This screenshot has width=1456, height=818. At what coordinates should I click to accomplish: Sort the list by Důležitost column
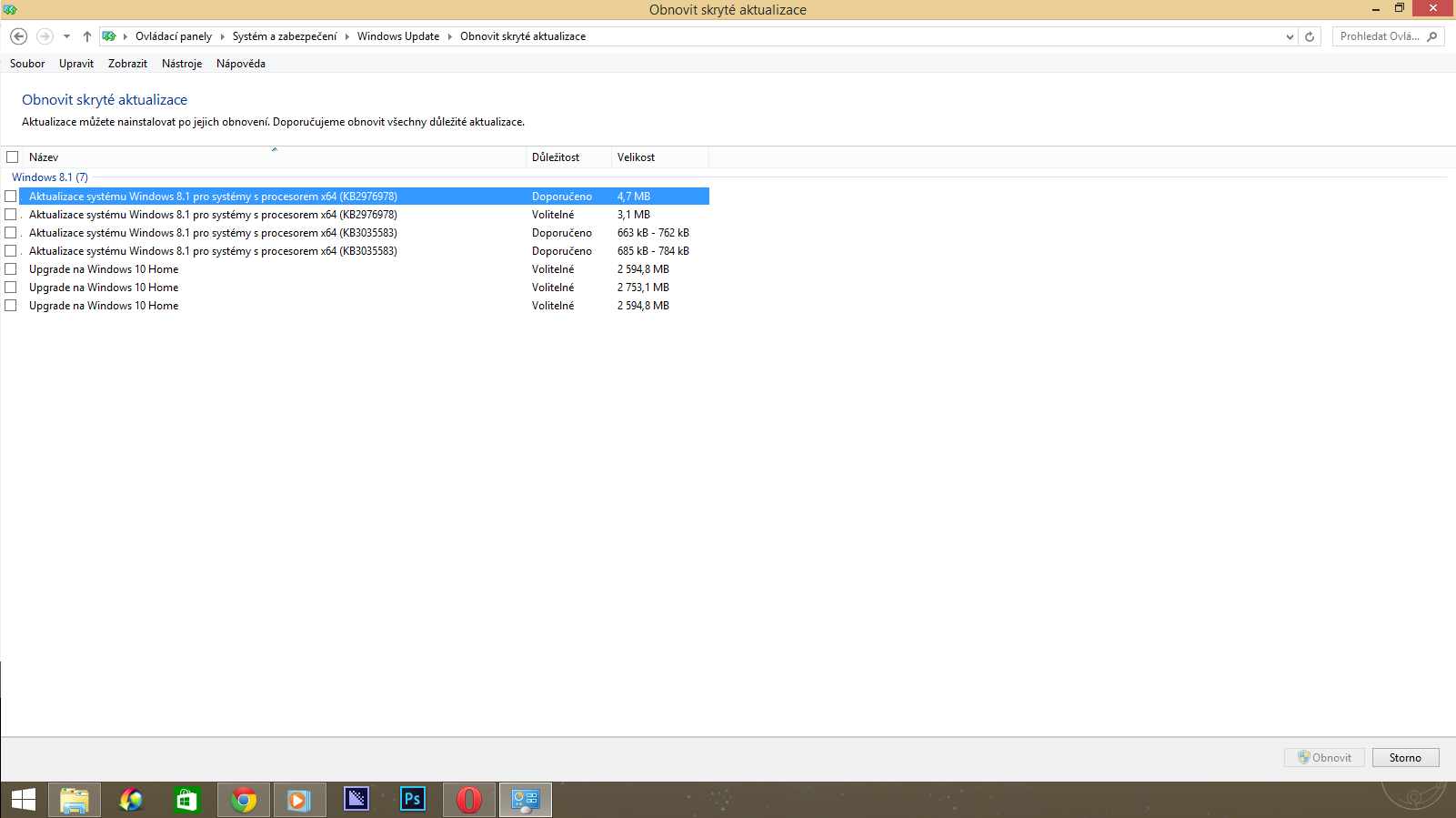pyautogui.click(x=568, y=157)
